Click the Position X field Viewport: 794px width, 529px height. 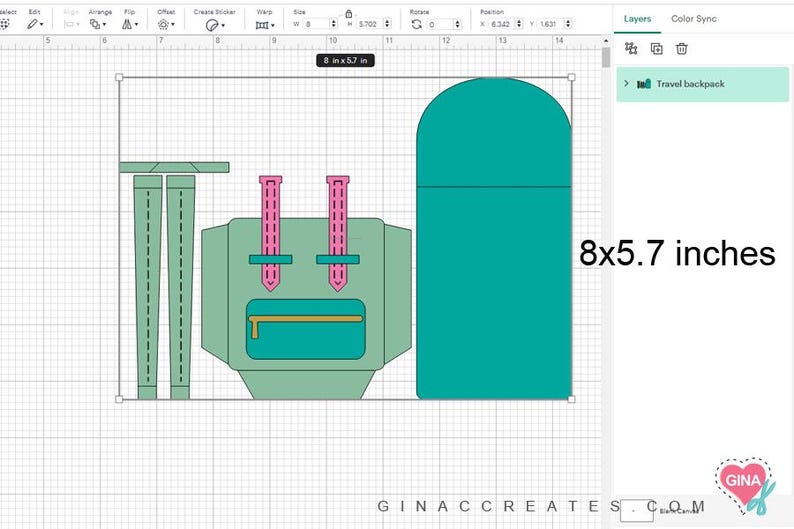coord(501,24)
